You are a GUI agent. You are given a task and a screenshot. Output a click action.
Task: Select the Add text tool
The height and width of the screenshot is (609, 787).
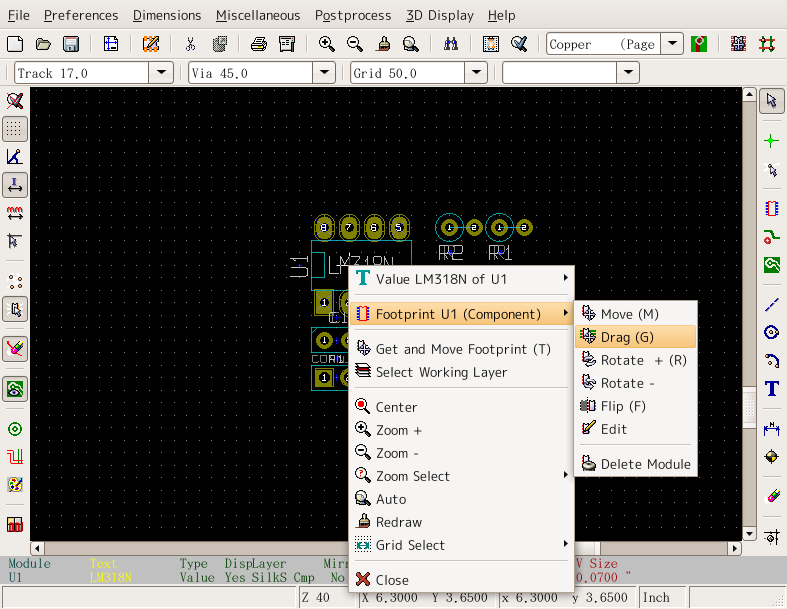[771, 389]
